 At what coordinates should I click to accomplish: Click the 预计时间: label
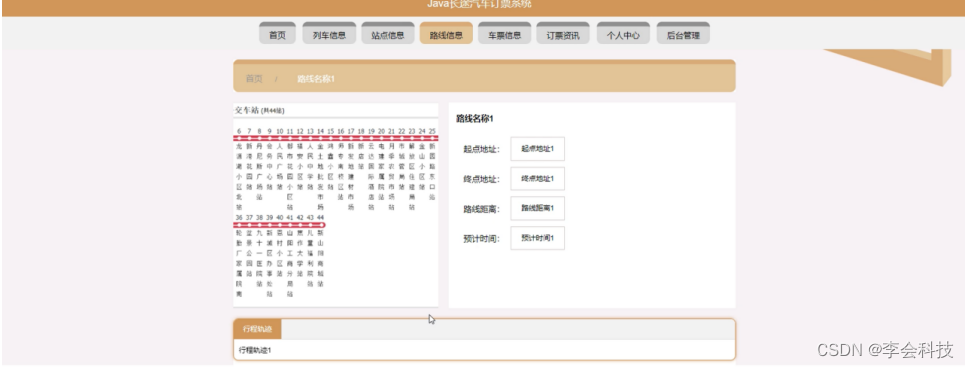coord(481,239)
